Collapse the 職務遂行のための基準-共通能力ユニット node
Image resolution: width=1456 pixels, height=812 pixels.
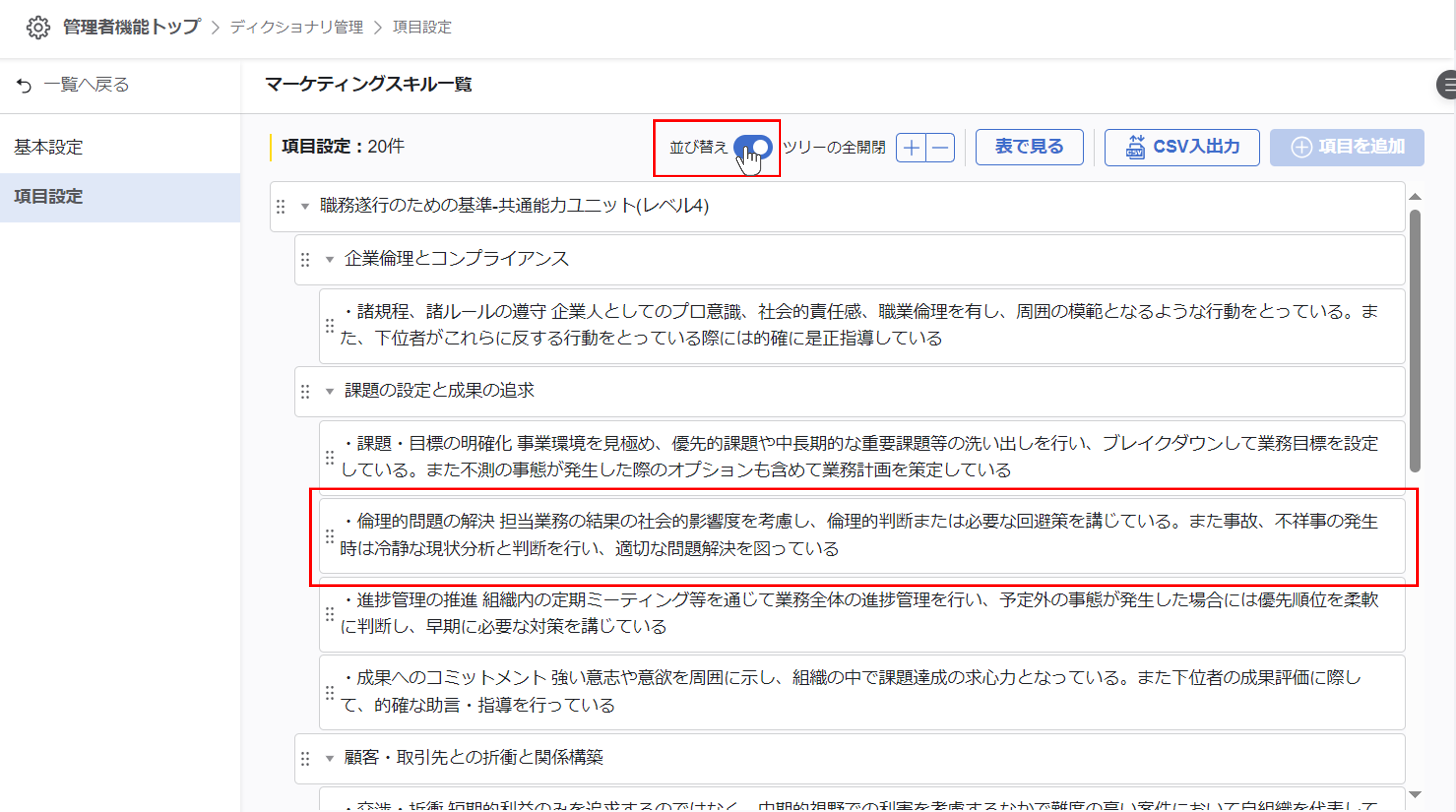coord(305,206)
